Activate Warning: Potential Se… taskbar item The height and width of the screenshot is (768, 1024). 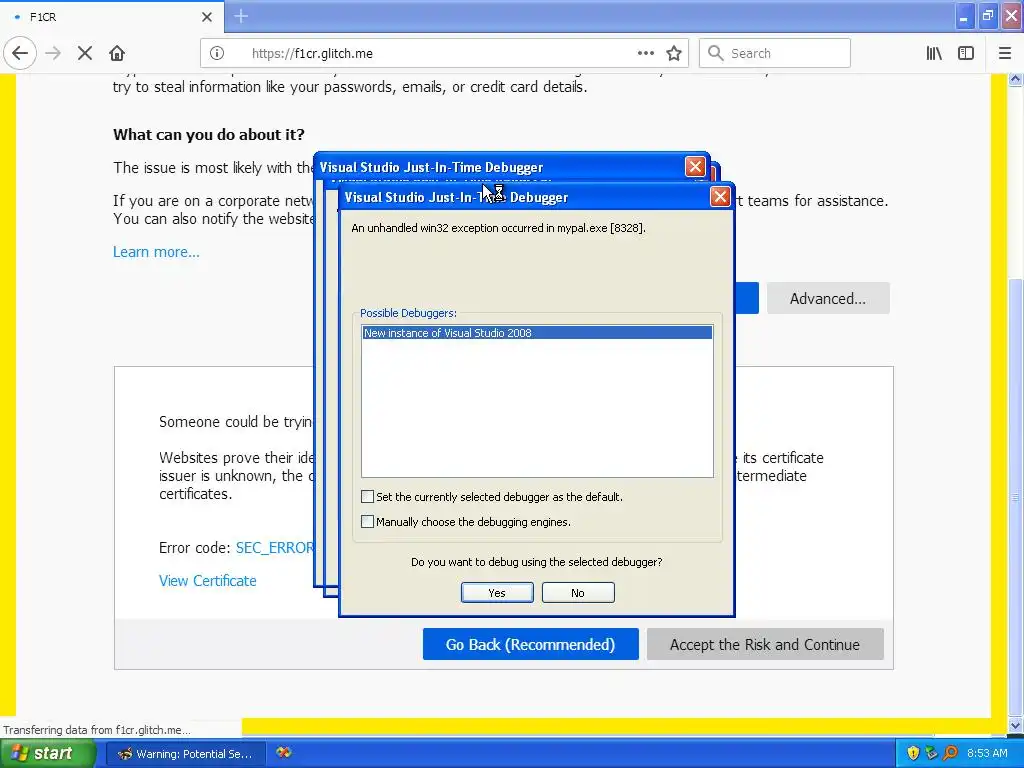click(185, 754)
